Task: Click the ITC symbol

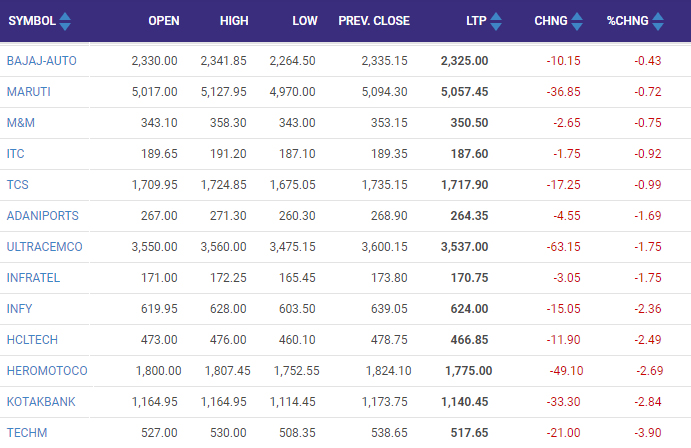Action: point(17,154)
